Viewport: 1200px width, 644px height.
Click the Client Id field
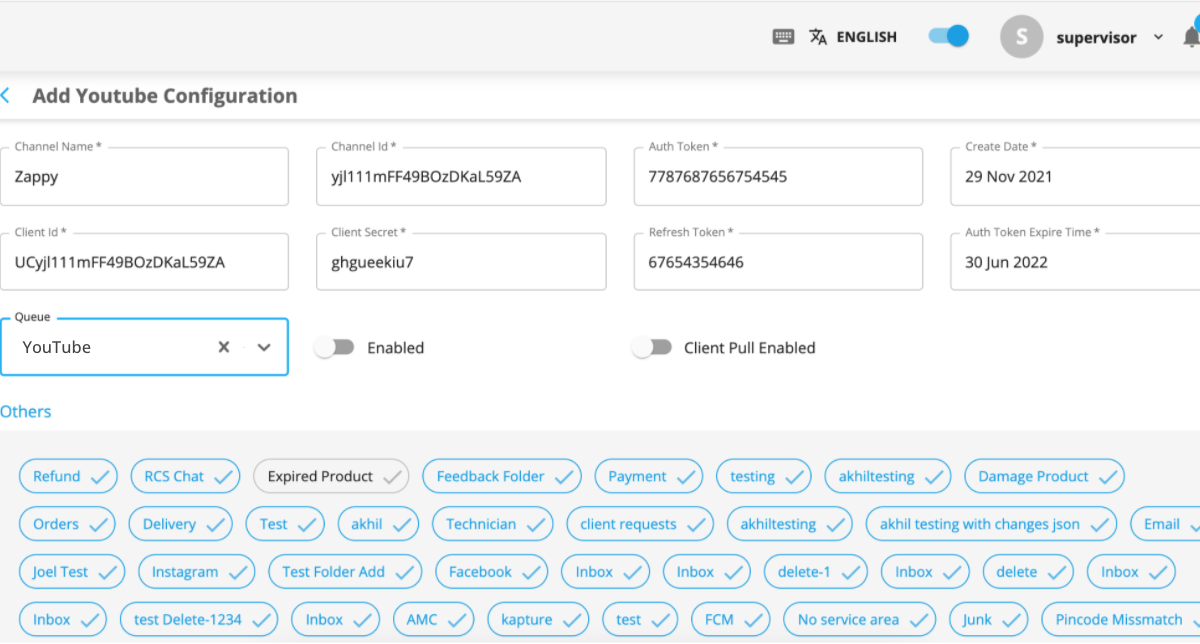pos(145,262)
